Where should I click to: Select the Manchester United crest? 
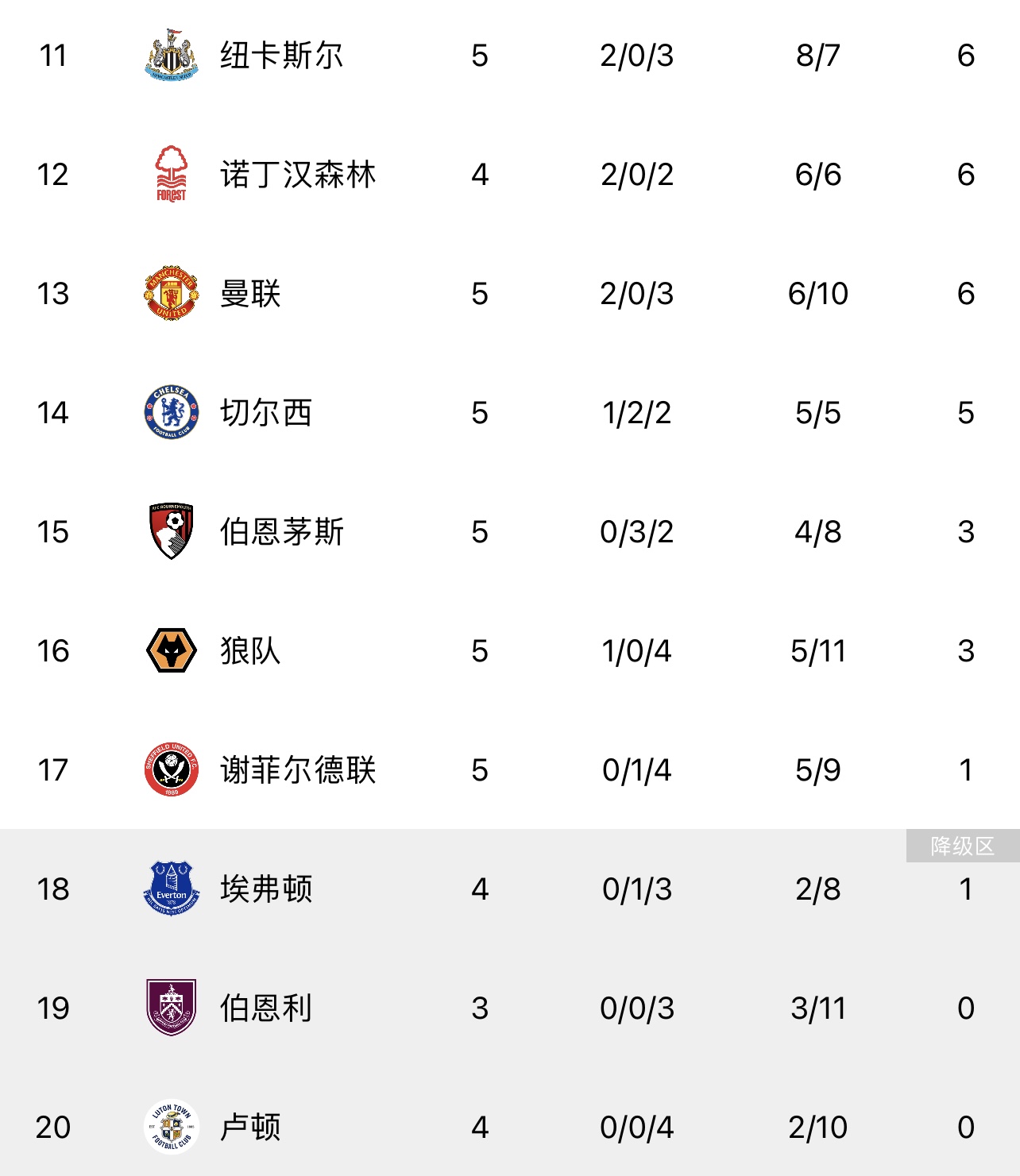point(171,294)
